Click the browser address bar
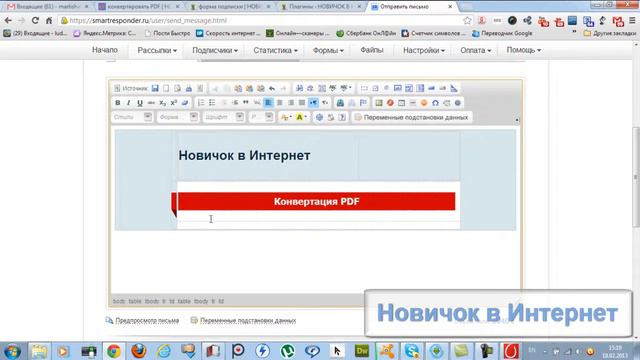Screen dimensions: 640x360 261,20
